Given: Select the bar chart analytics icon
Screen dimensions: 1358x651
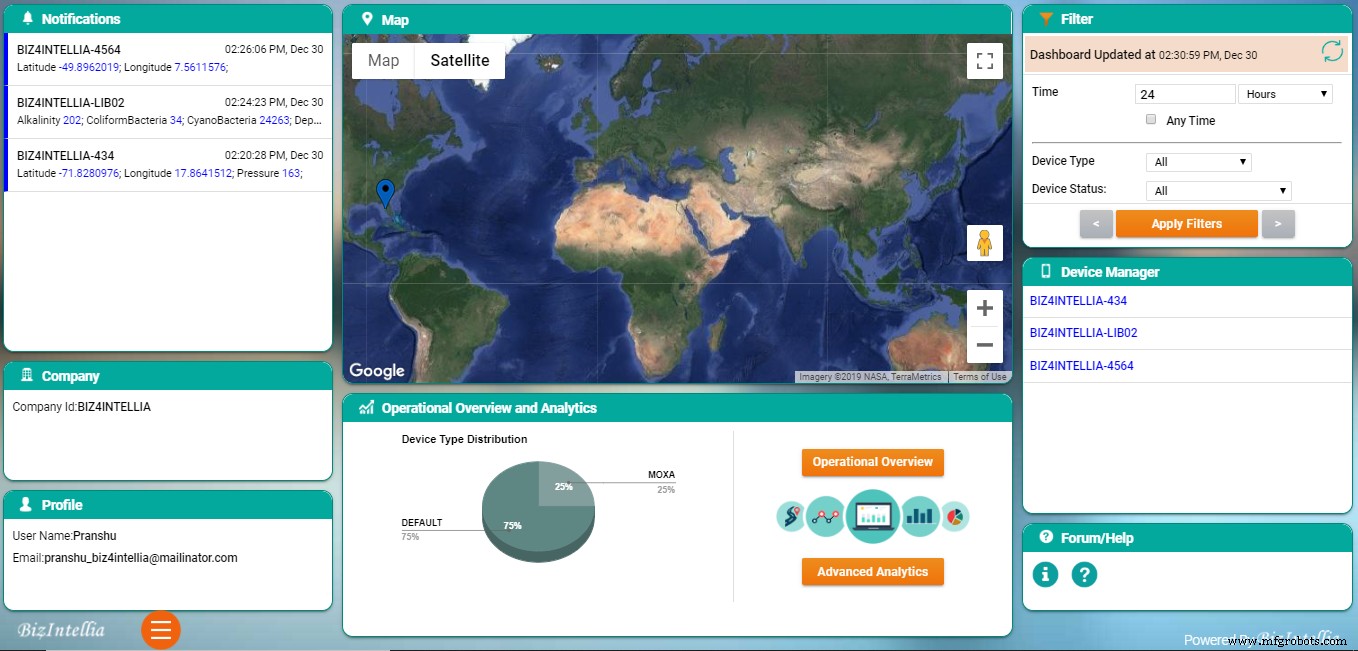Looking at the screenshot, I should point(919,516).
